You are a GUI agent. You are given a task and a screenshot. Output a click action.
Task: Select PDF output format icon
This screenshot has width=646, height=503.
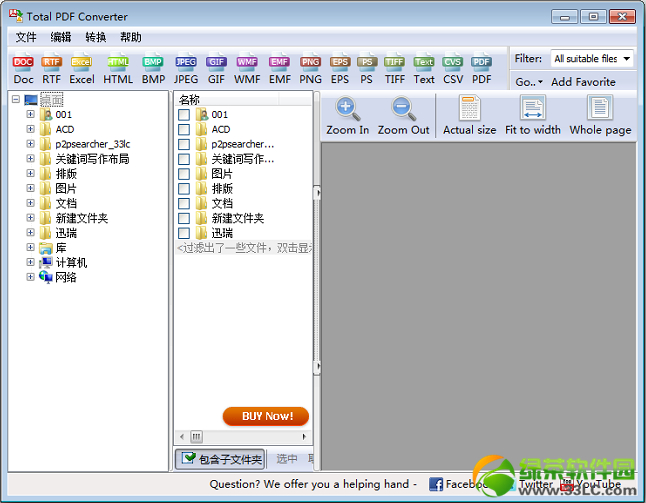tap(482, 69)
